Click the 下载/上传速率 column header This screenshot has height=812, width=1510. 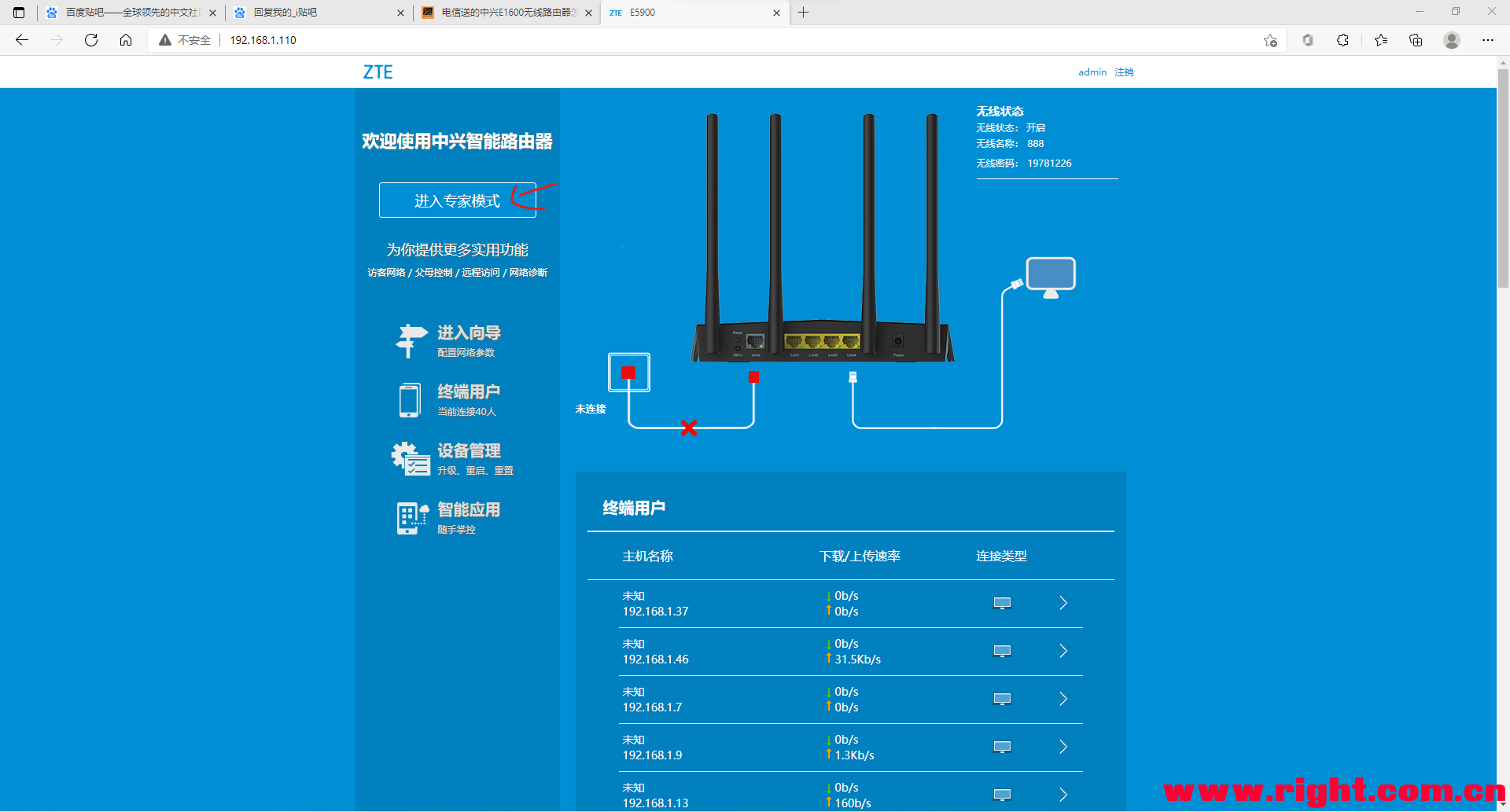click(x=860, y=557)
